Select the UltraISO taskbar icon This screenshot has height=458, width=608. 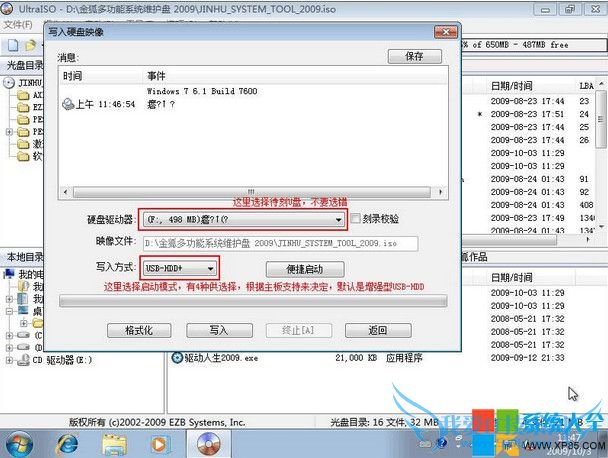pos(208,444)
